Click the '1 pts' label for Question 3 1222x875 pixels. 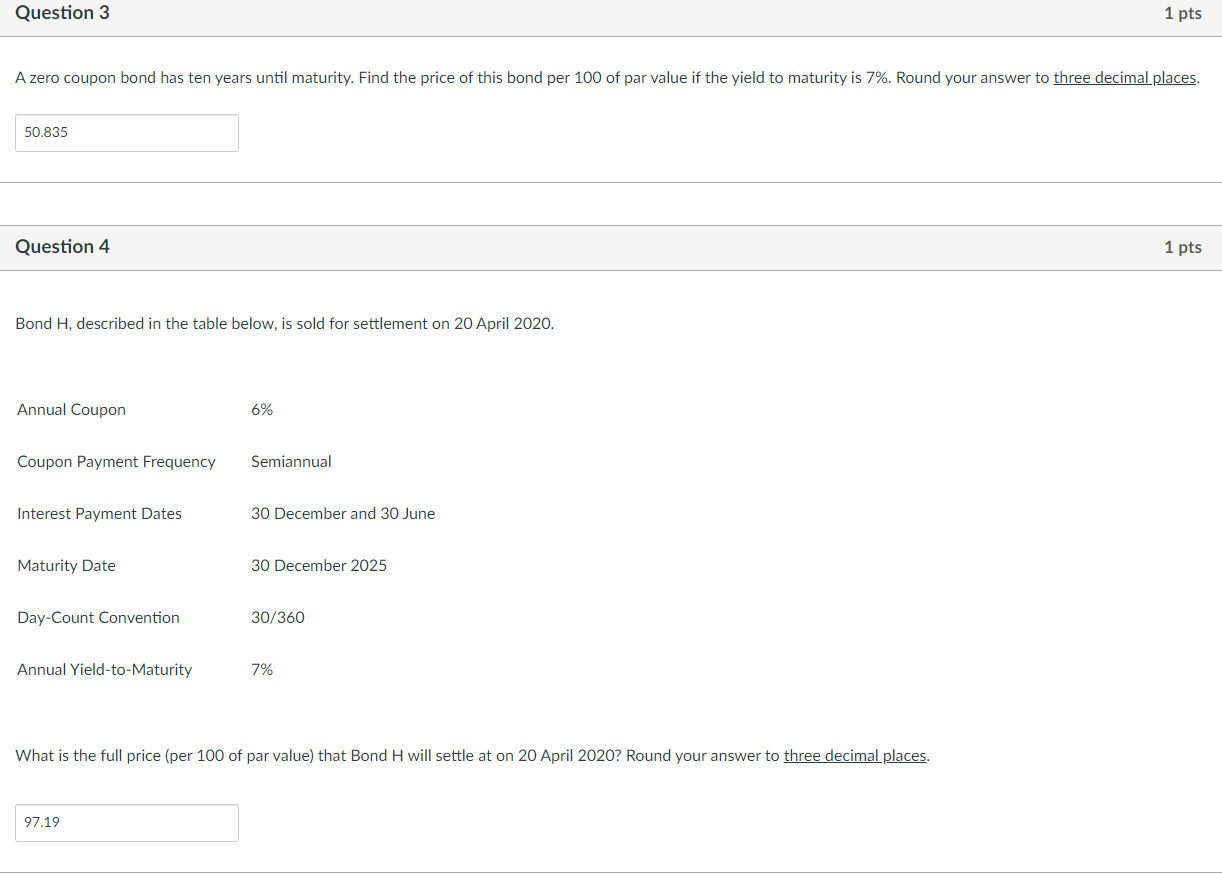1183,14
